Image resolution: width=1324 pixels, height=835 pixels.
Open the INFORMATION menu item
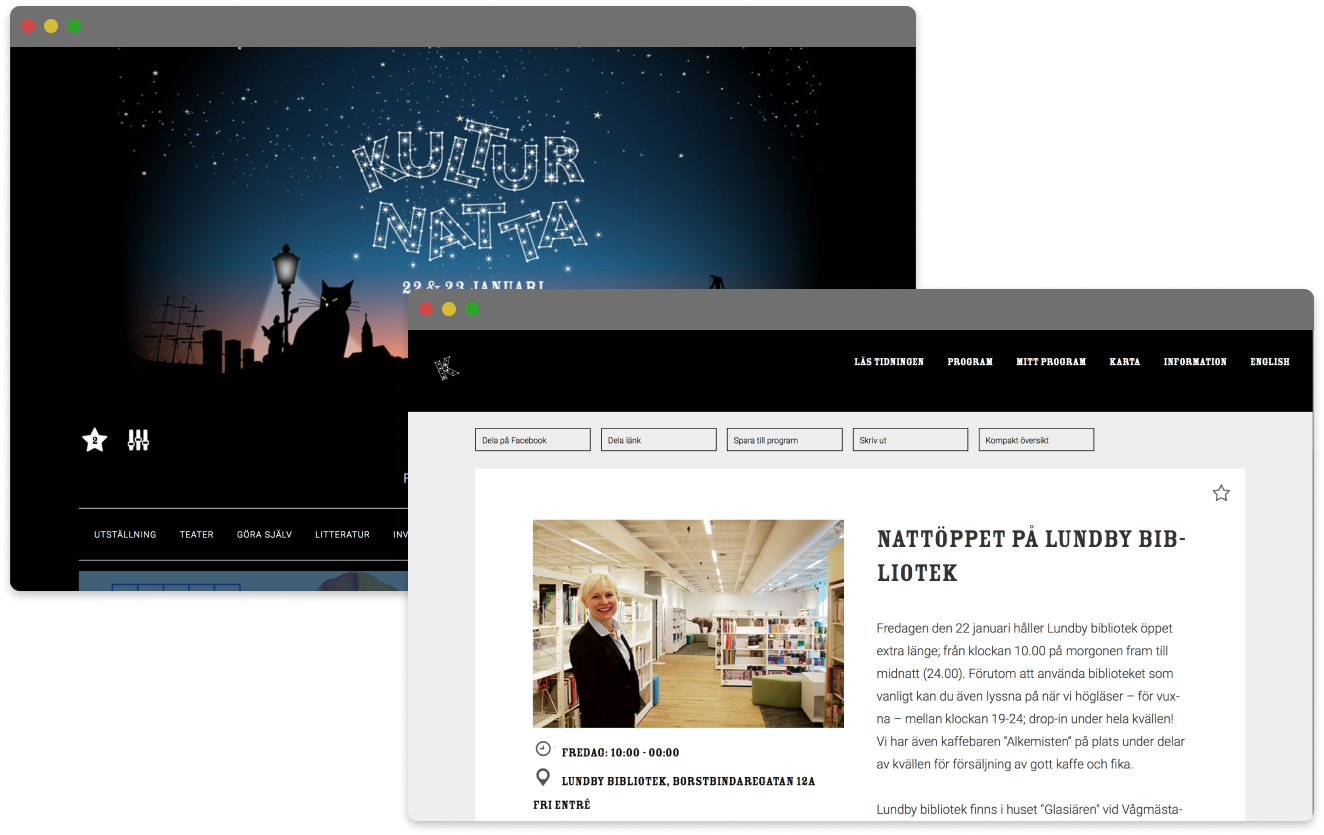1195,362
